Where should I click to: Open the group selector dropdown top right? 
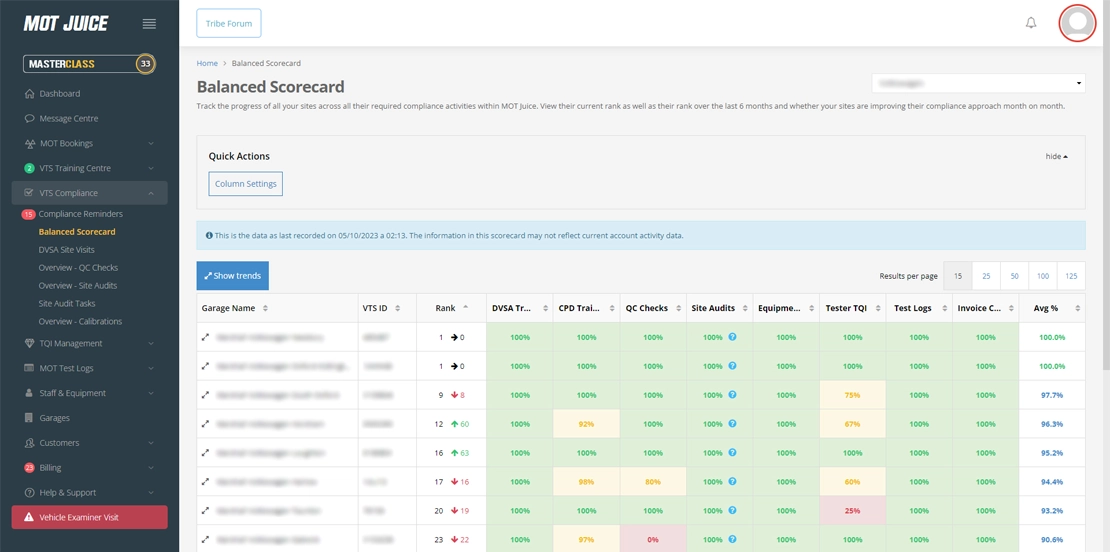(978, 83)
